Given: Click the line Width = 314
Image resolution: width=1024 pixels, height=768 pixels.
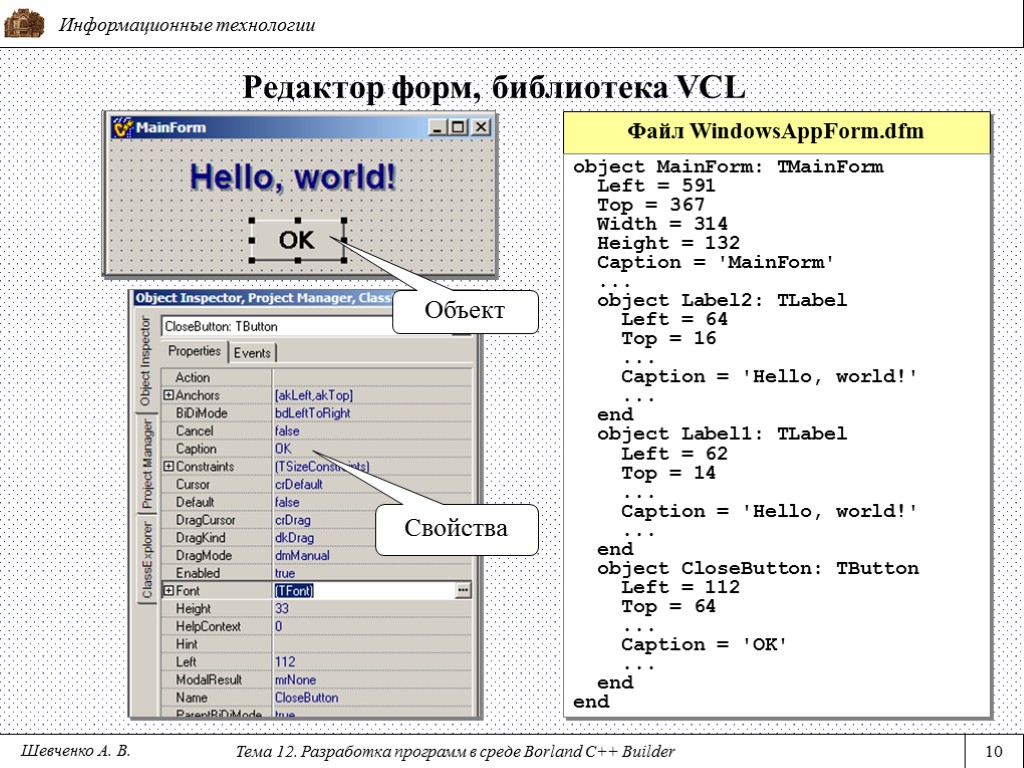Looking at the screenshot, I should pyautogui.click(x=662, y=224).
